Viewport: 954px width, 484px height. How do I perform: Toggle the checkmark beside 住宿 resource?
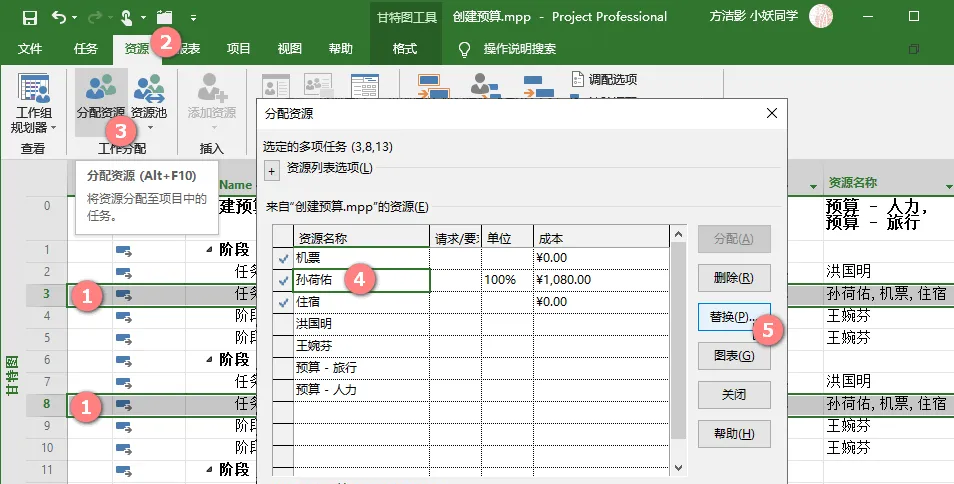(283, 302)
